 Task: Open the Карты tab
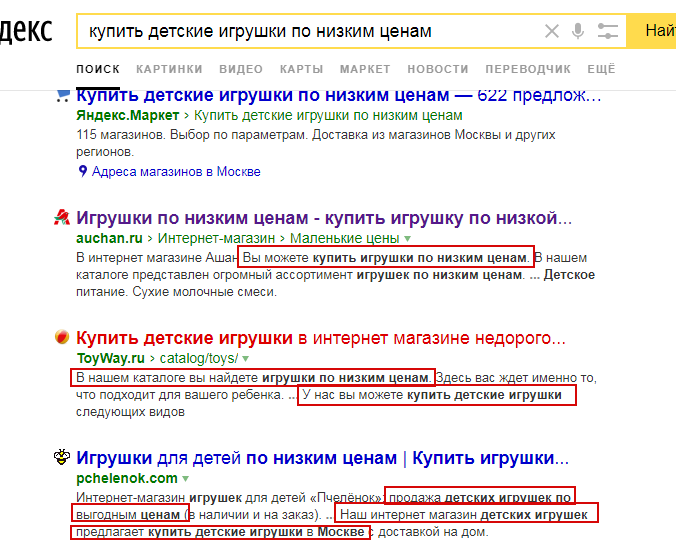(301, 69)
